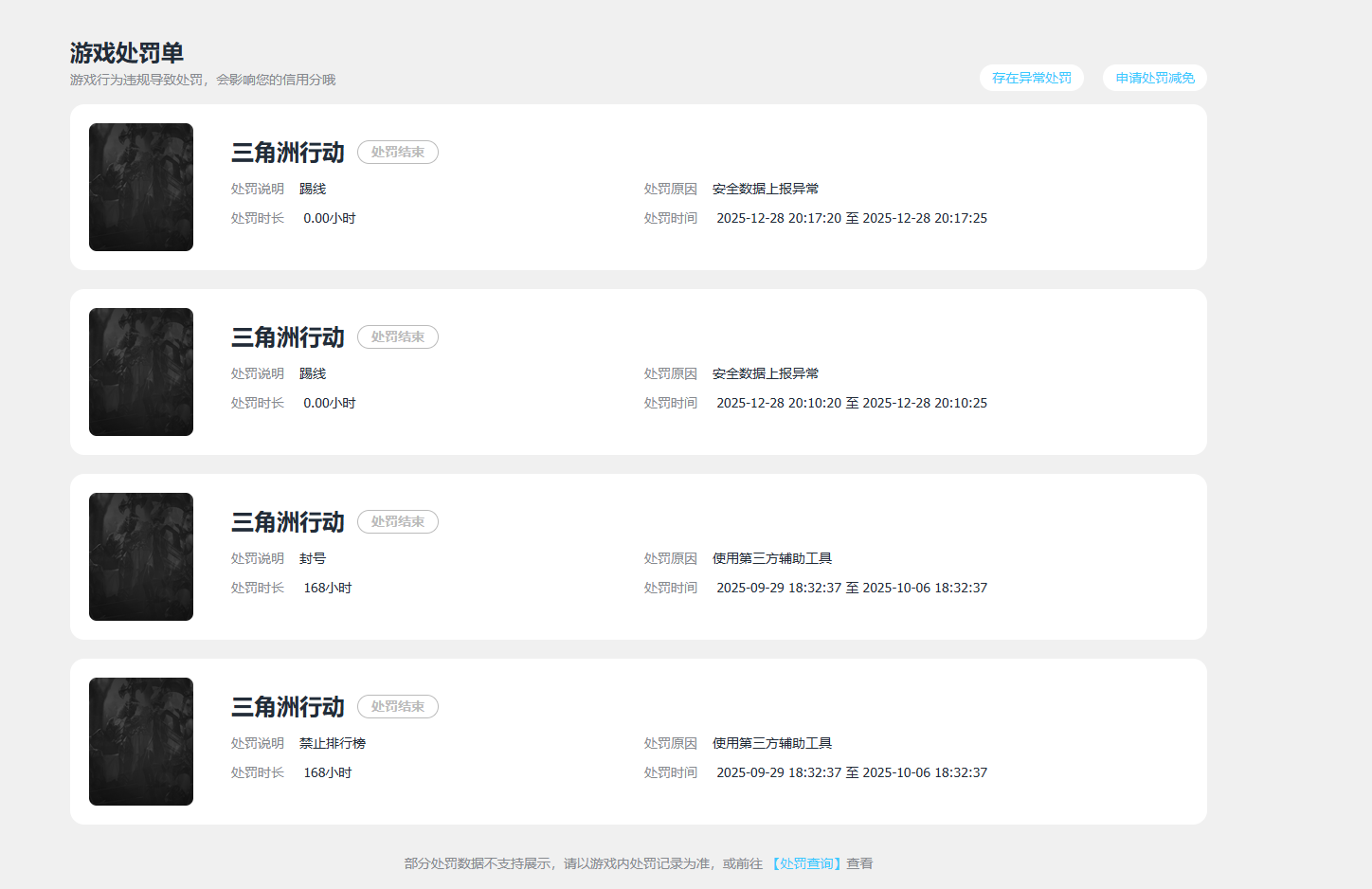1372x889 pixels.
Task: Click the 禁止排行榜 penalty description
Action: pyautogui.click(x=333, y=743)
